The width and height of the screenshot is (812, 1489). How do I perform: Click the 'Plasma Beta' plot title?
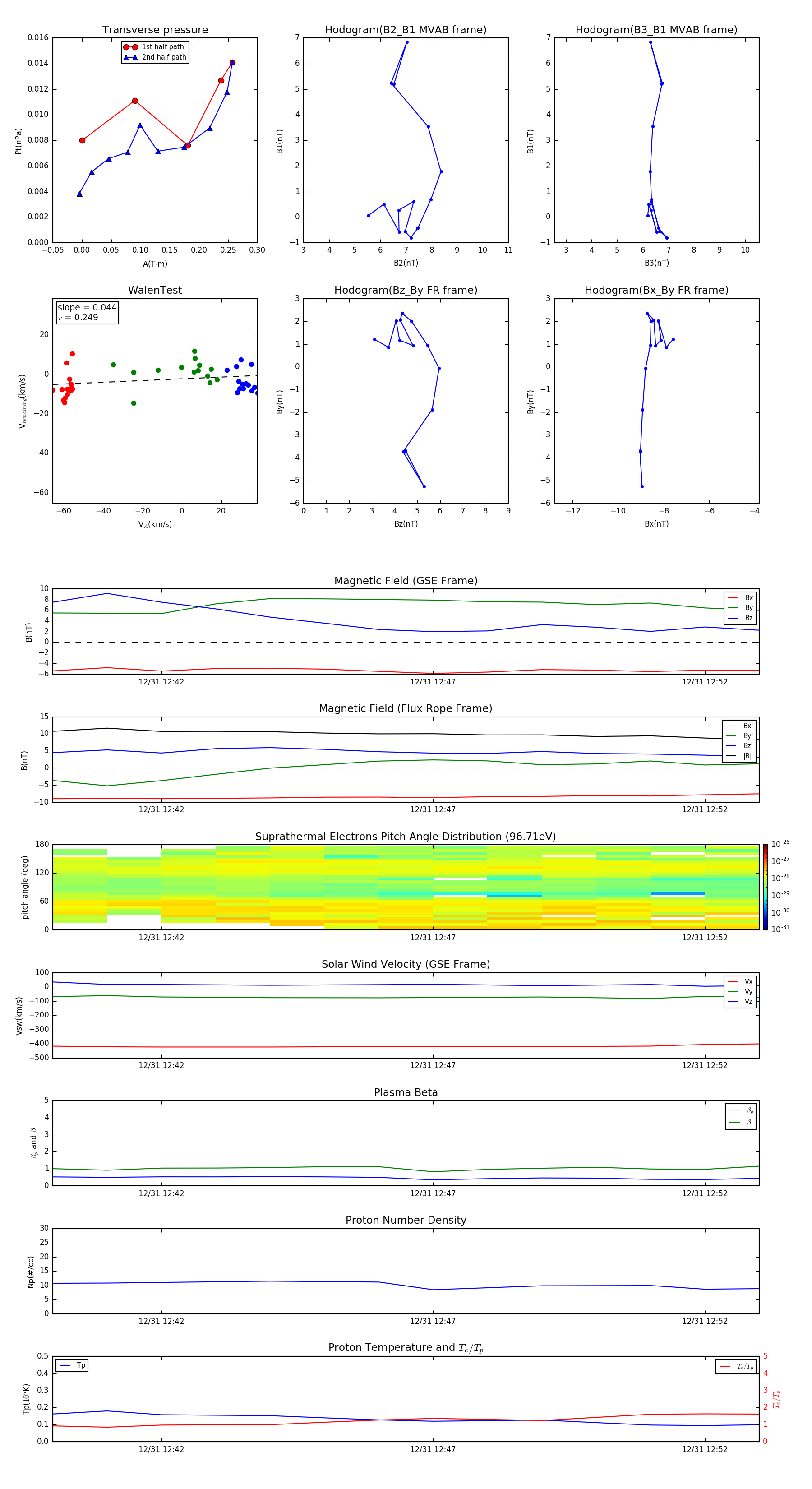click(x=406, y=1092)
